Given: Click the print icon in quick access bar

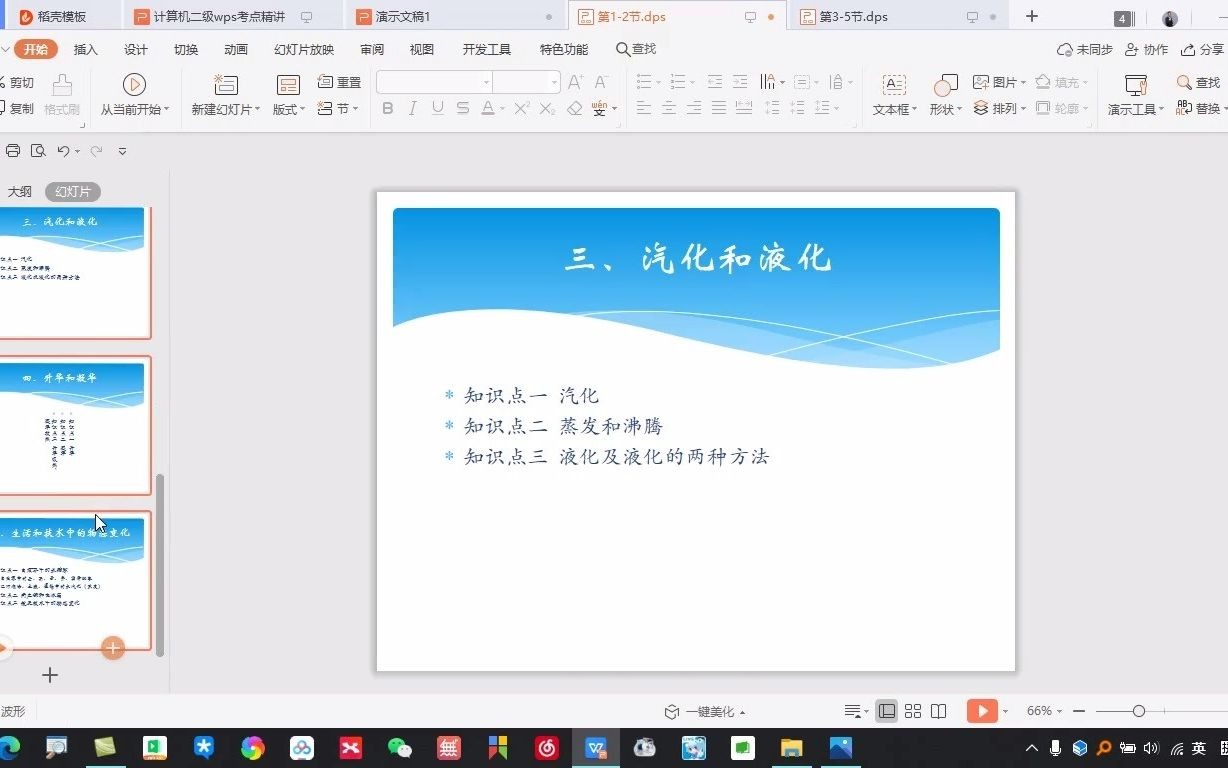Looking at the screenshot, I should click(x=13, y=151).
